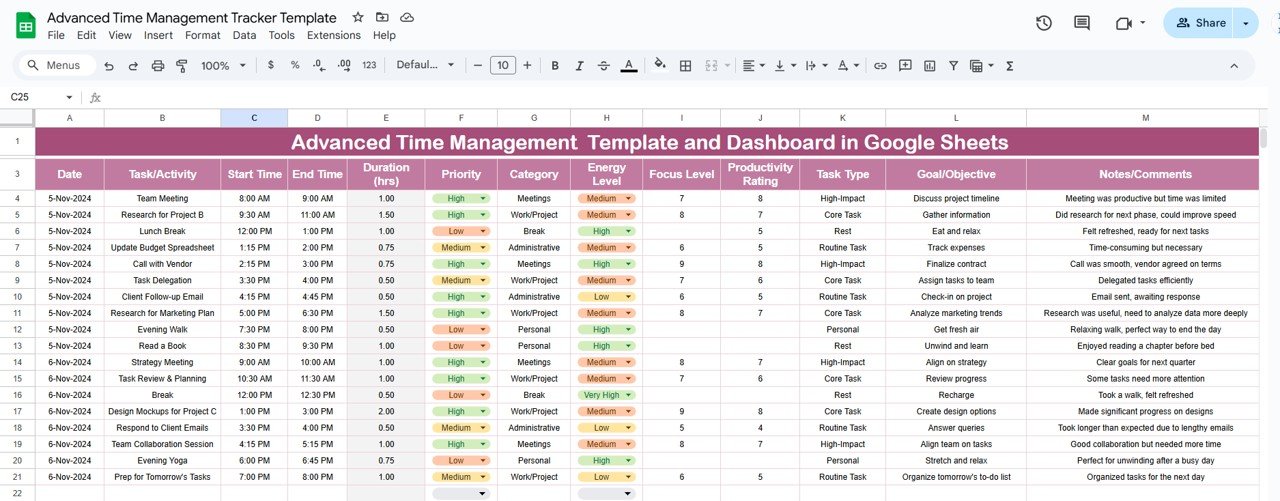Open Priority dropdown for Team Meeting
Screen dimensions: 1280x501
[x=484, y=198]
